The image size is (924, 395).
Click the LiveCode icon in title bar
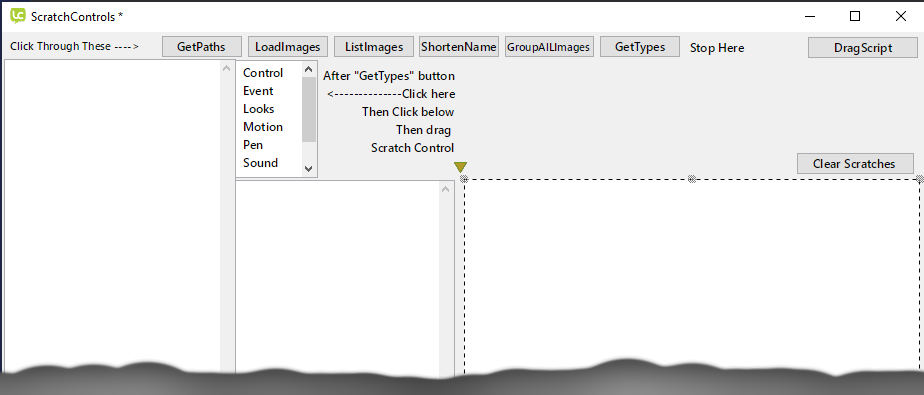pos(18,16)
